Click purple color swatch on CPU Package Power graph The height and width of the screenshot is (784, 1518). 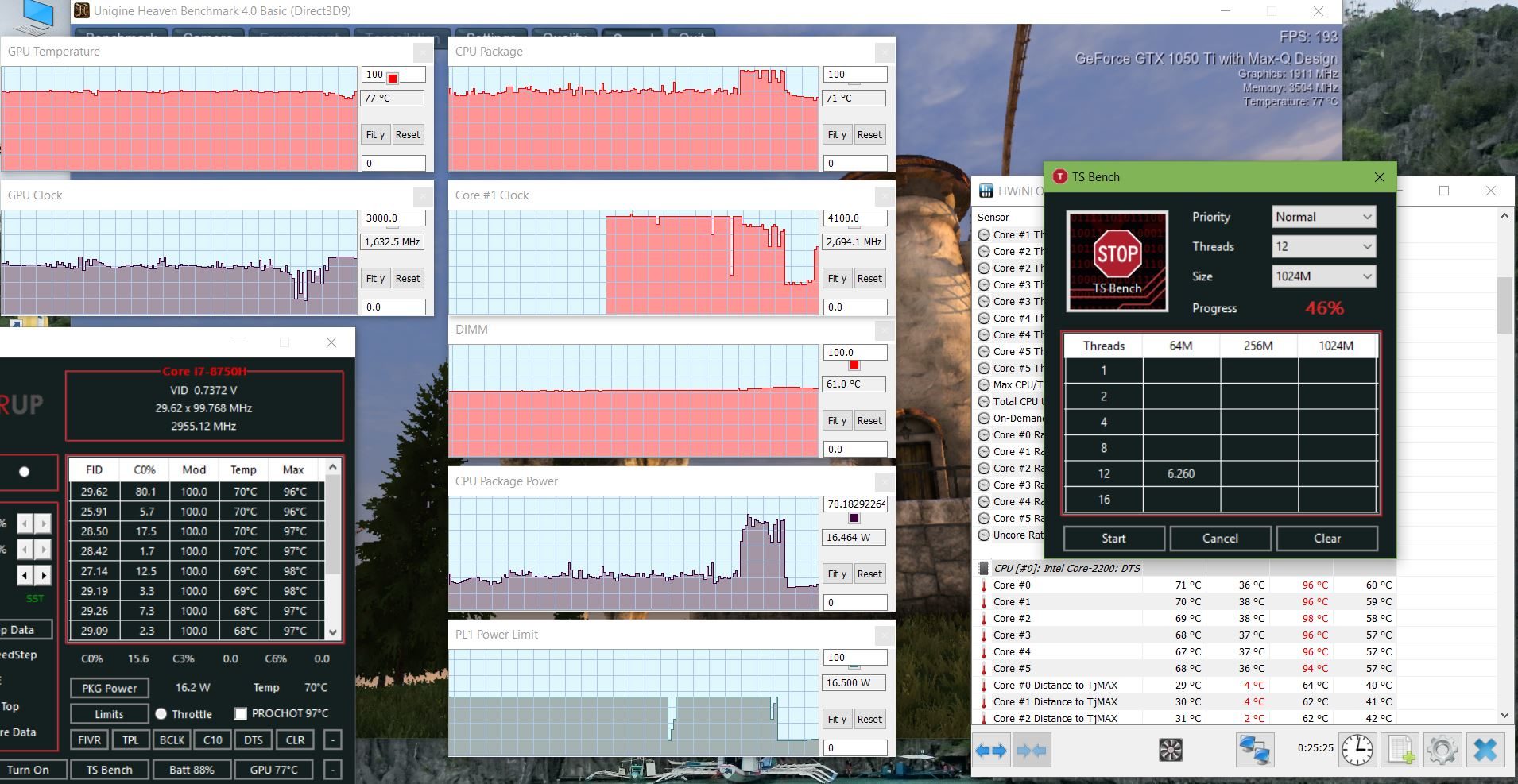pos(854,518)
